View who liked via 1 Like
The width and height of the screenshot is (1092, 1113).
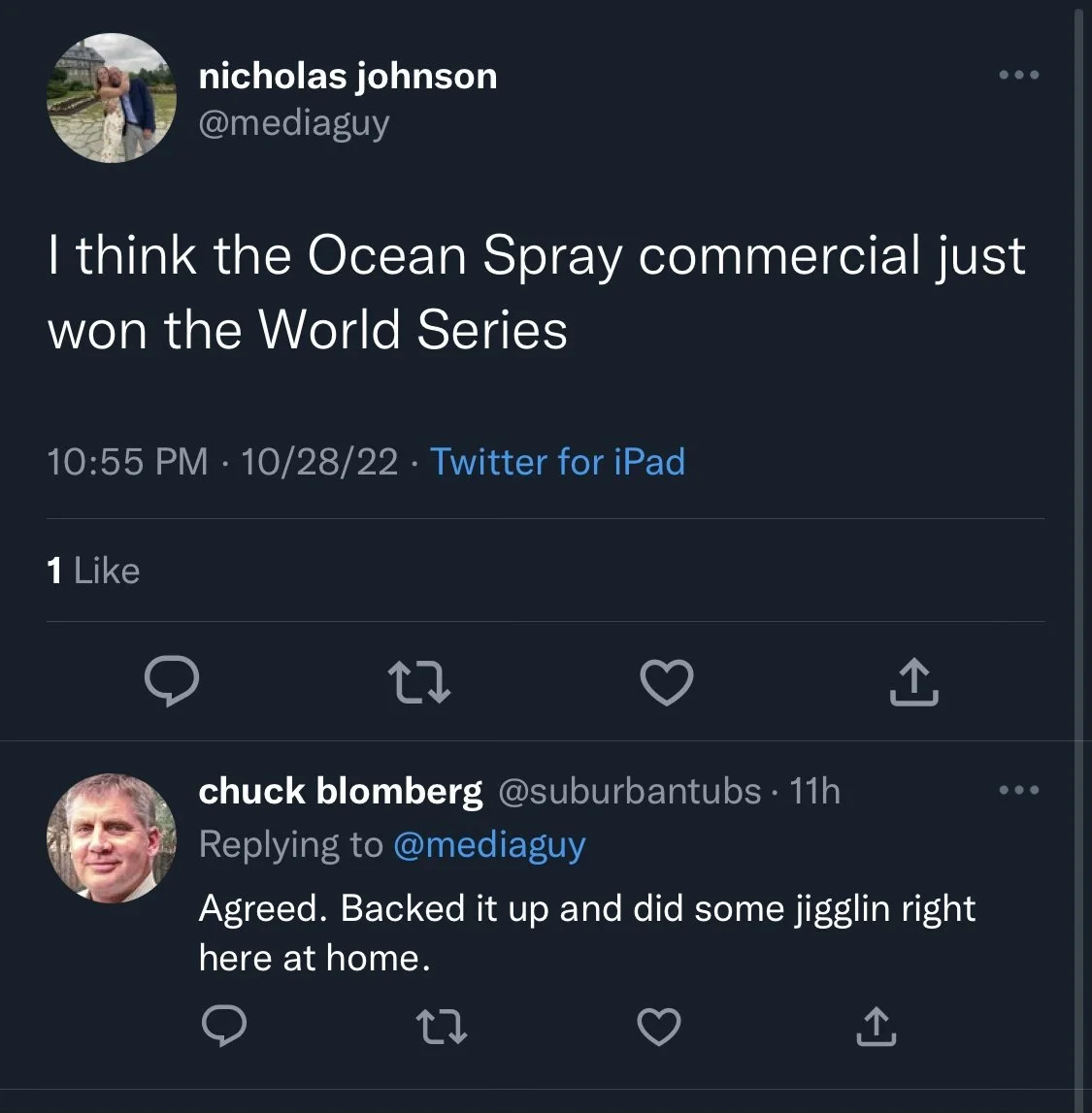pyautogui.click(x=93, y=571)
